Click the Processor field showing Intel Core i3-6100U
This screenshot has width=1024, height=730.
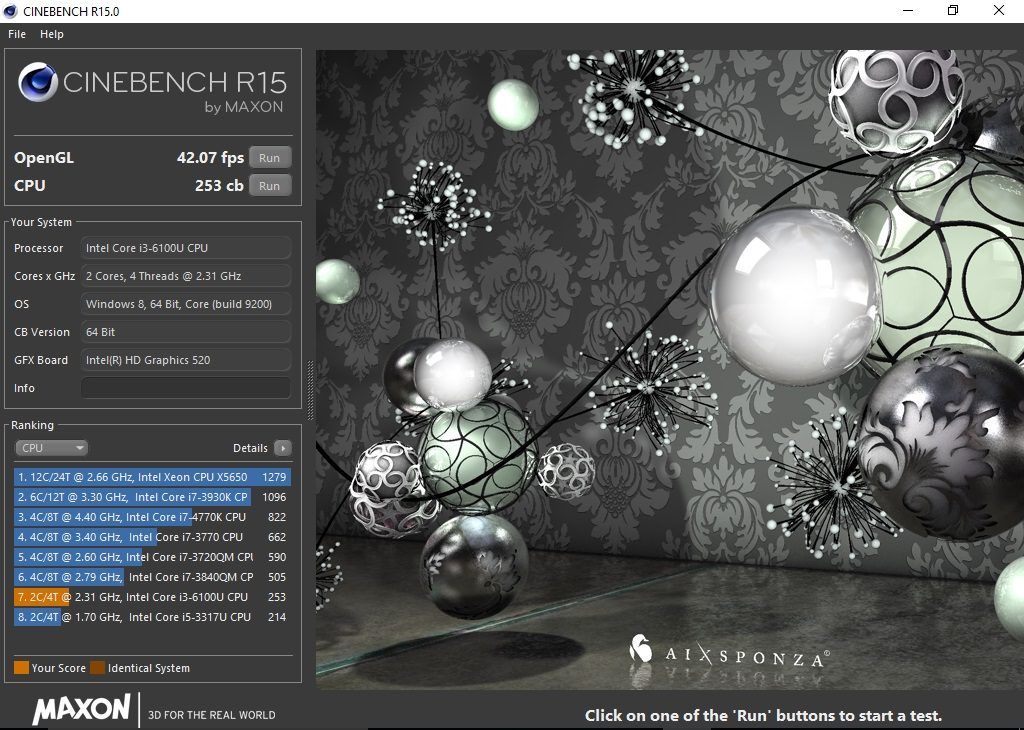[185, 247]
